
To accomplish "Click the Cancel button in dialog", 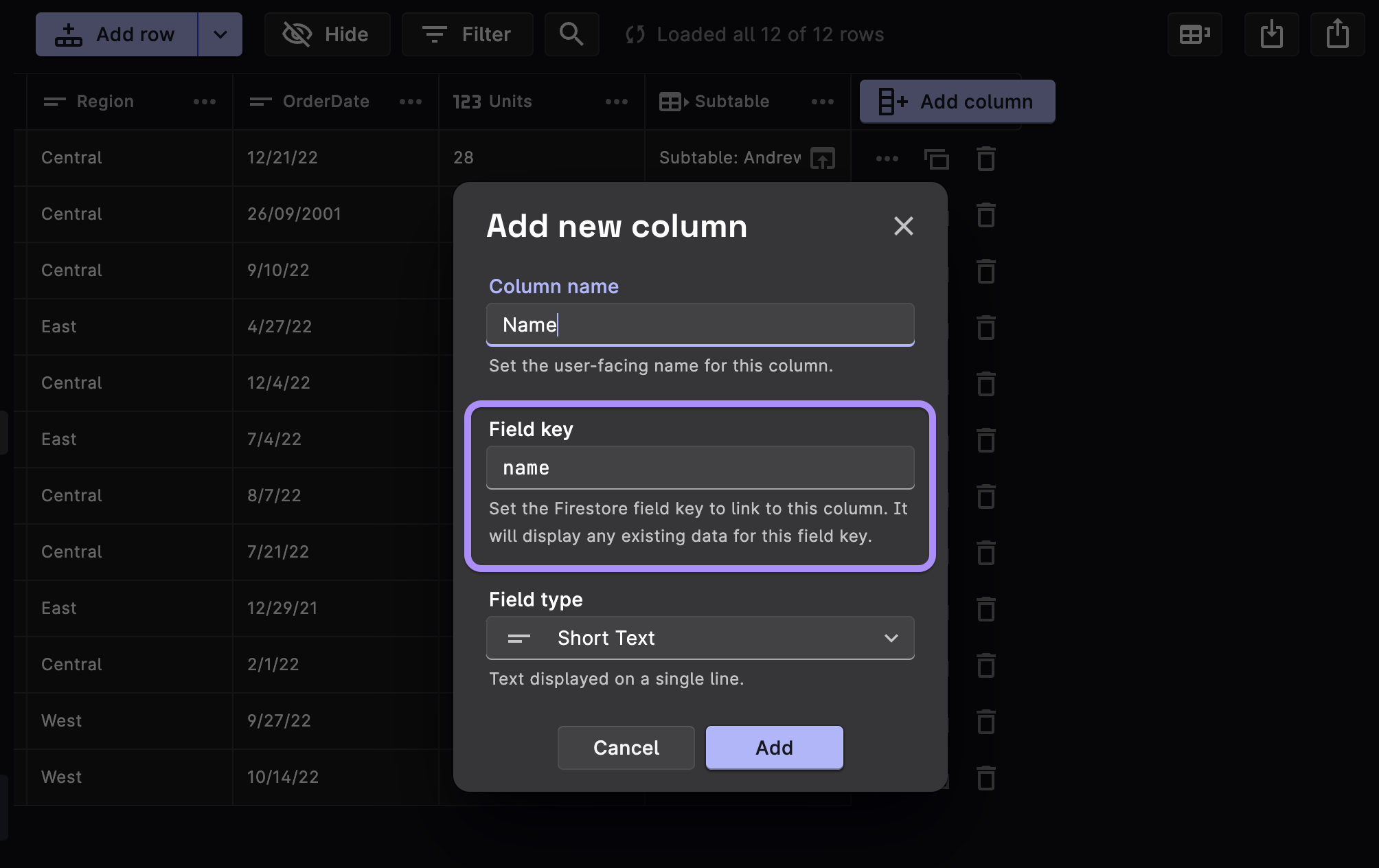I will [x=626, y=747].
